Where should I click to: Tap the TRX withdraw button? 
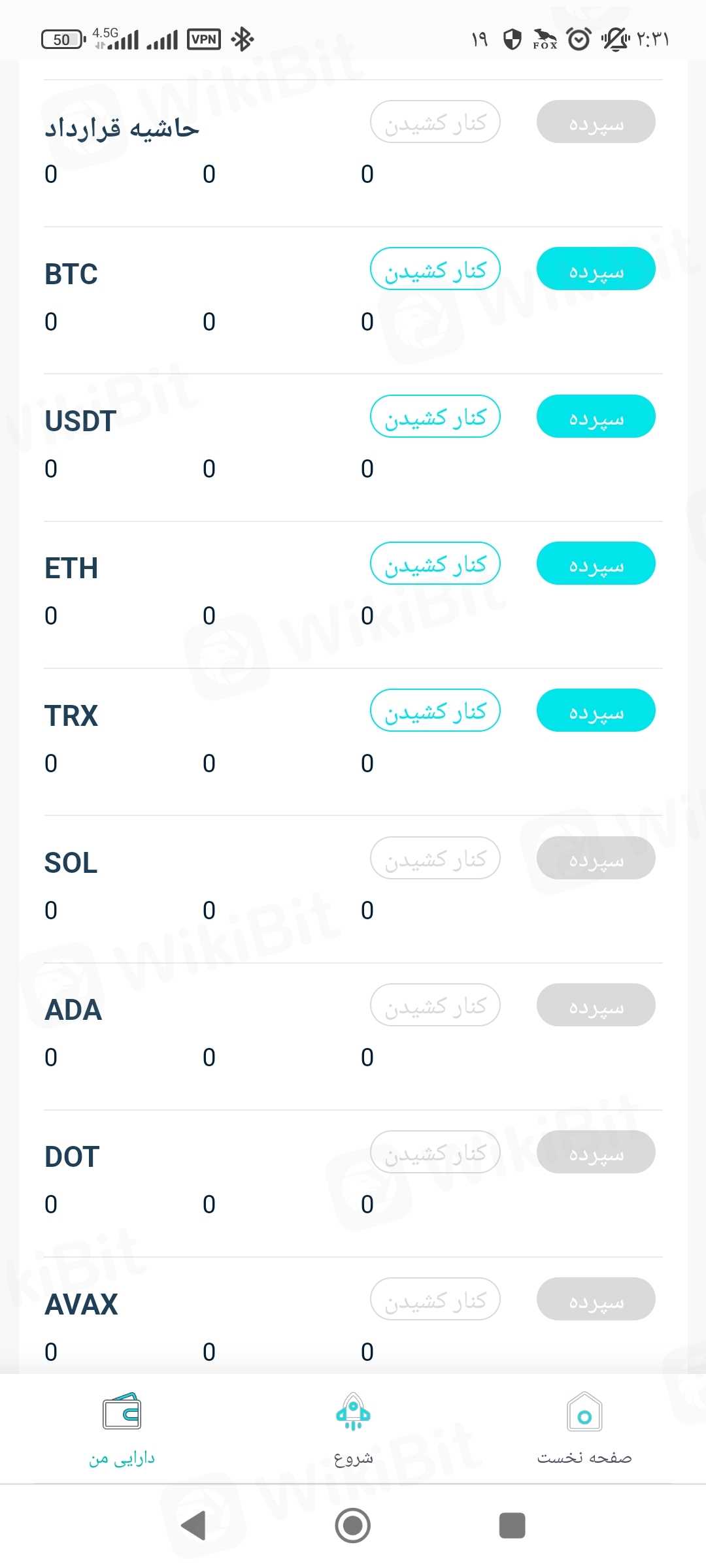coord(435,710)
